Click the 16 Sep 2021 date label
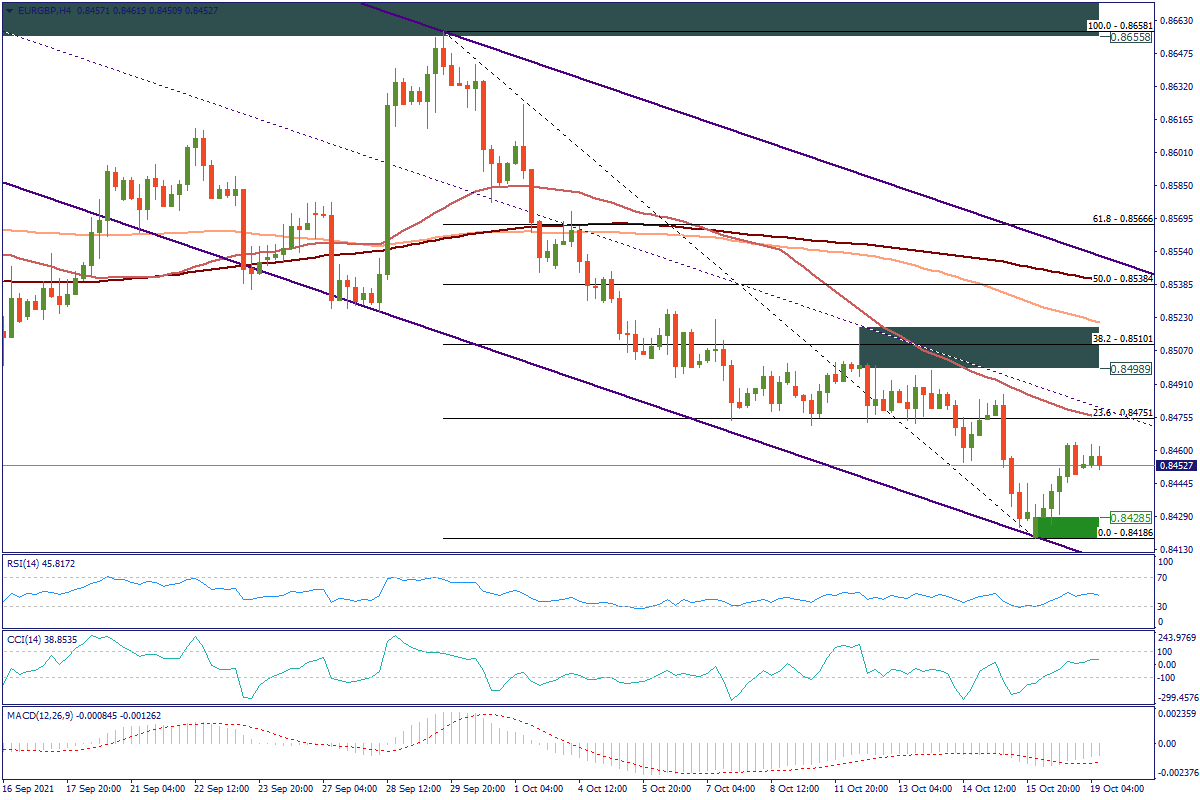The height and width of the screenshot is (800, 1200). click(x=30, y=789)
